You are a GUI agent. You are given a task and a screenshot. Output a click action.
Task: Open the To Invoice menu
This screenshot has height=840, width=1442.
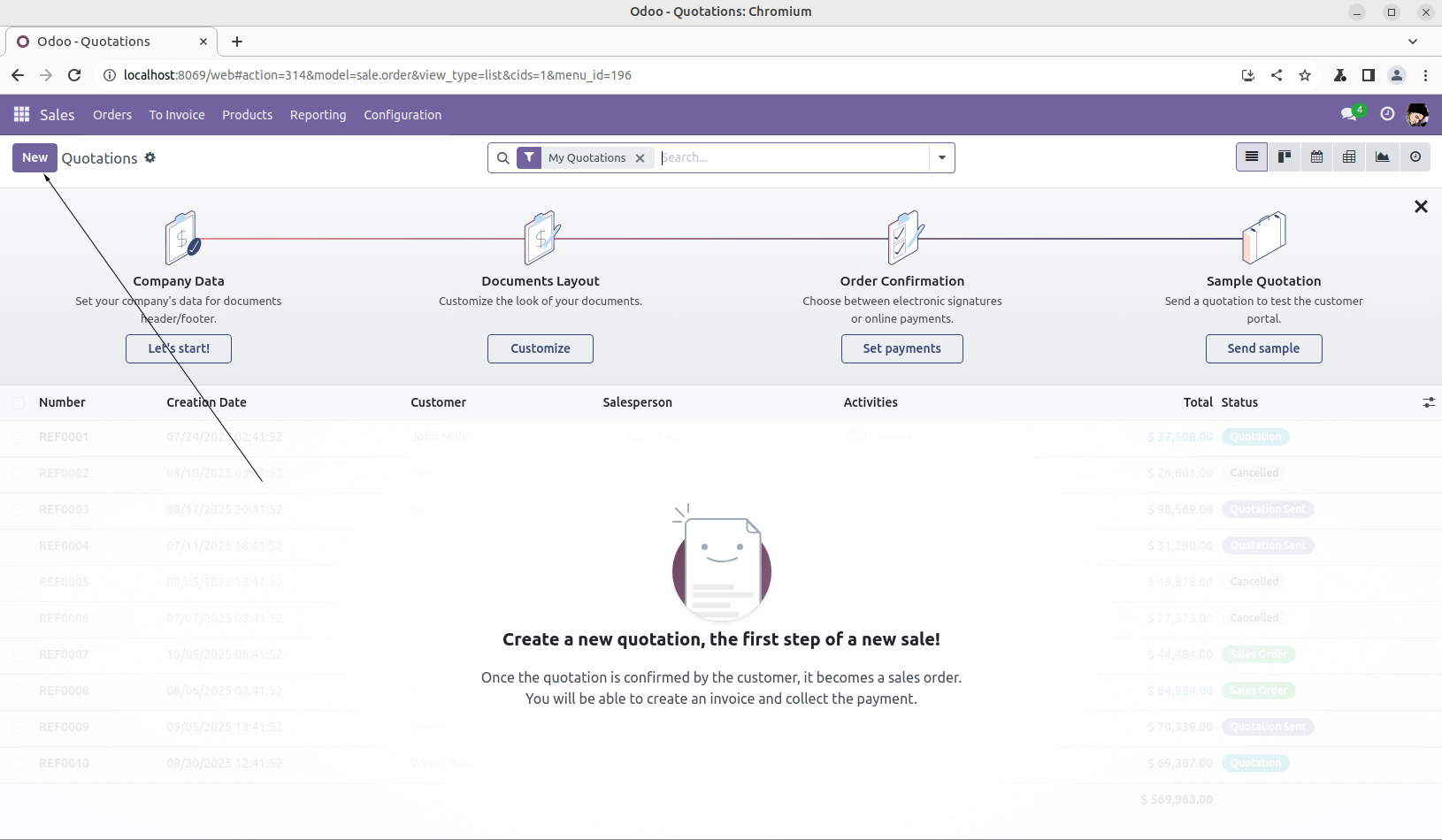(177, 115)
